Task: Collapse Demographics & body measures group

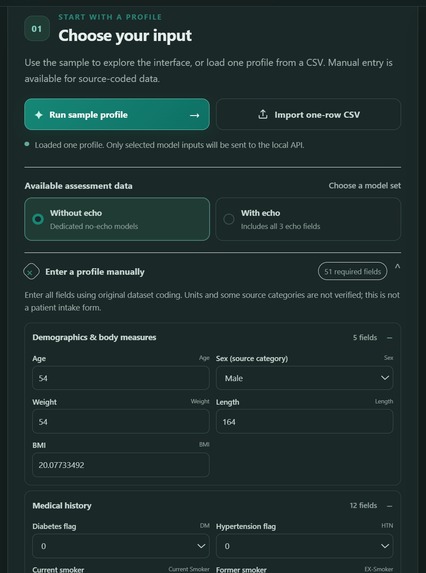Action: [389, 338]
